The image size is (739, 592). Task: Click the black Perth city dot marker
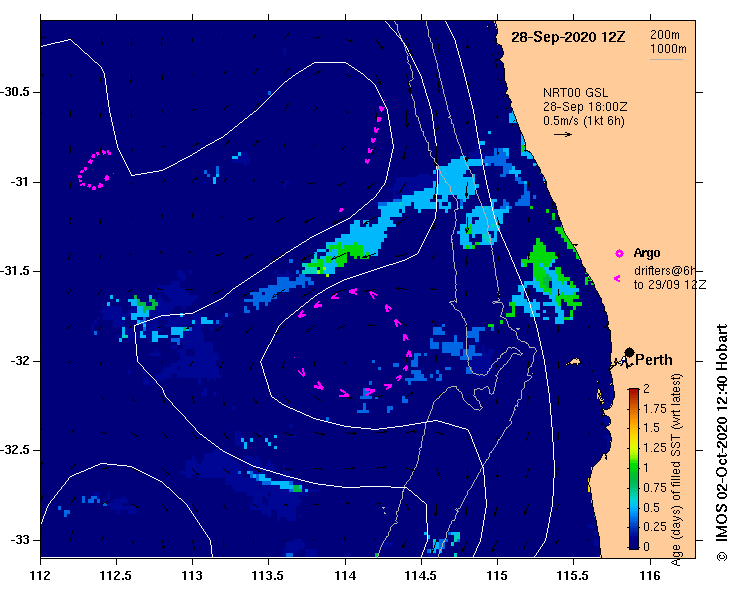pyautogui.click(x=629, y=352)
